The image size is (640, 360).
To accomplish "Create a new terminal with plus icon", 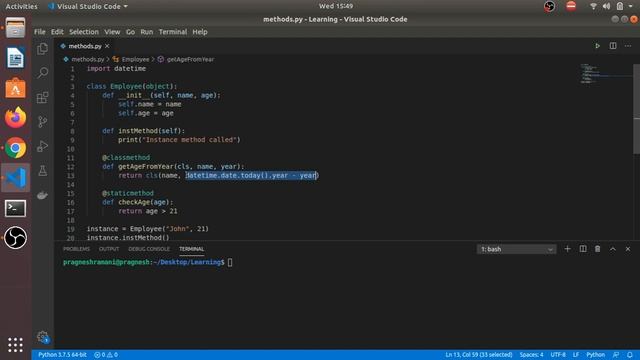I will click(x=567, y=249).
